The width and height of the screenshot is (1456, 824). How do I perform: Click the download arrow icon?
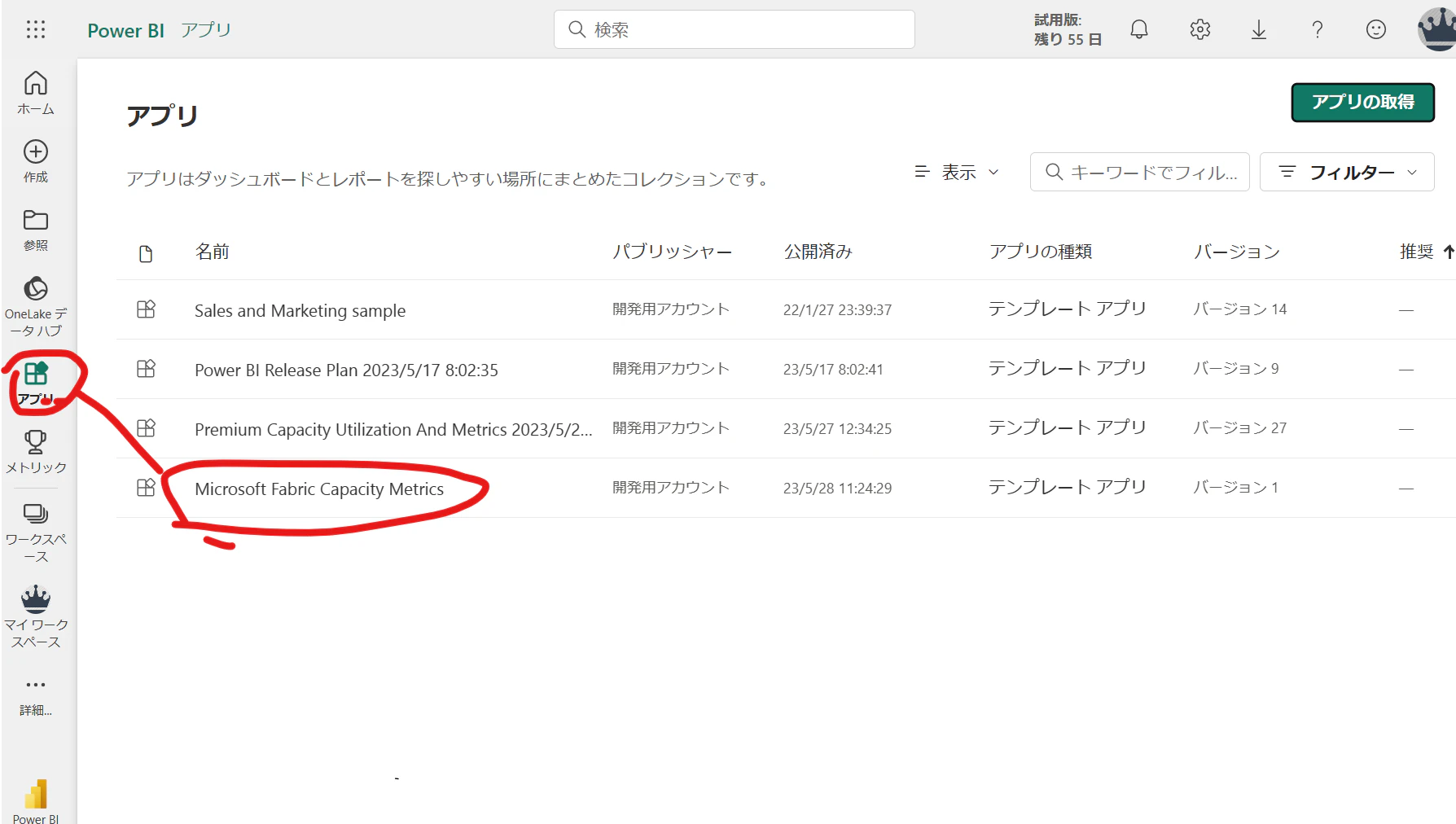coord(1259,30)
